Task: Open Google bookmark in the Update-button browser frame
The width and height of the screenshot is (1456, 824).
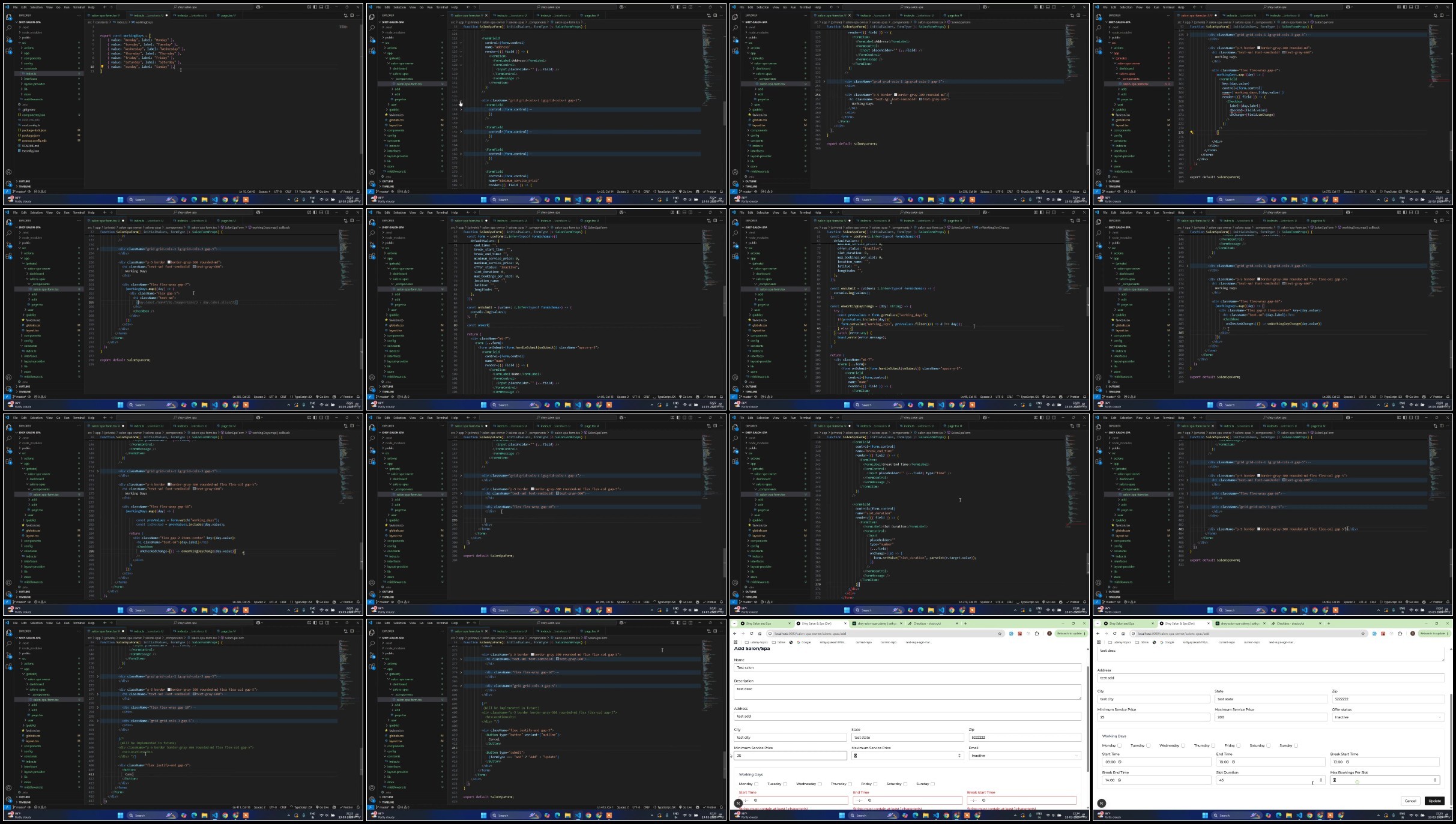Action: (x=1168, y=642)
